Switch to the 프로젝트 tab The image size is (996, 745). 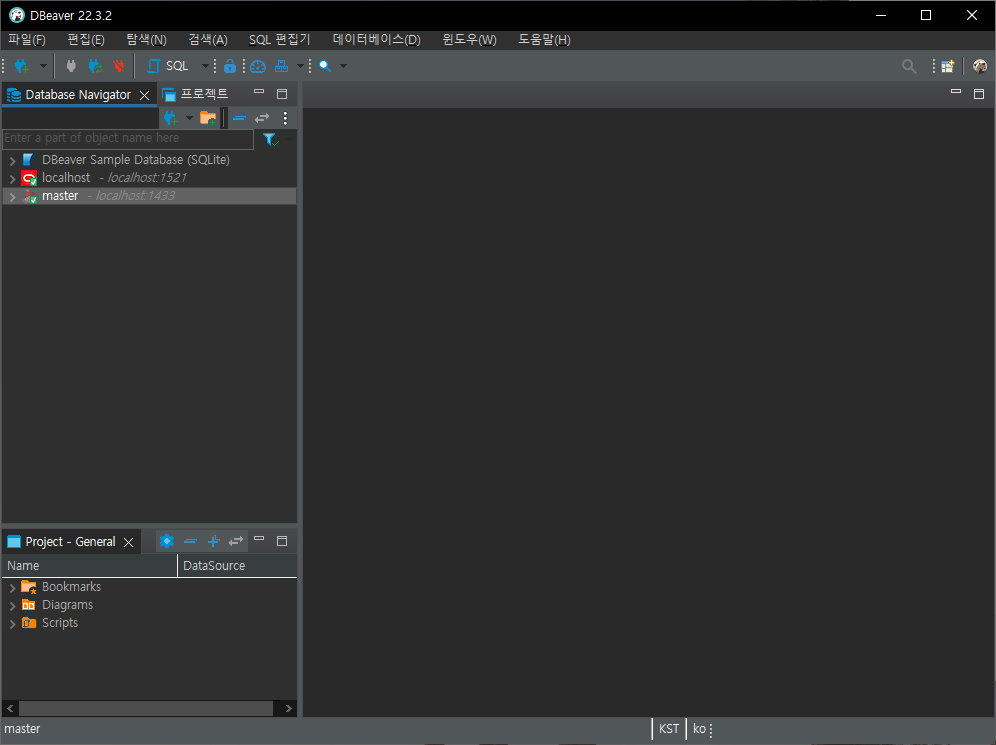click(x=196, y=94)
